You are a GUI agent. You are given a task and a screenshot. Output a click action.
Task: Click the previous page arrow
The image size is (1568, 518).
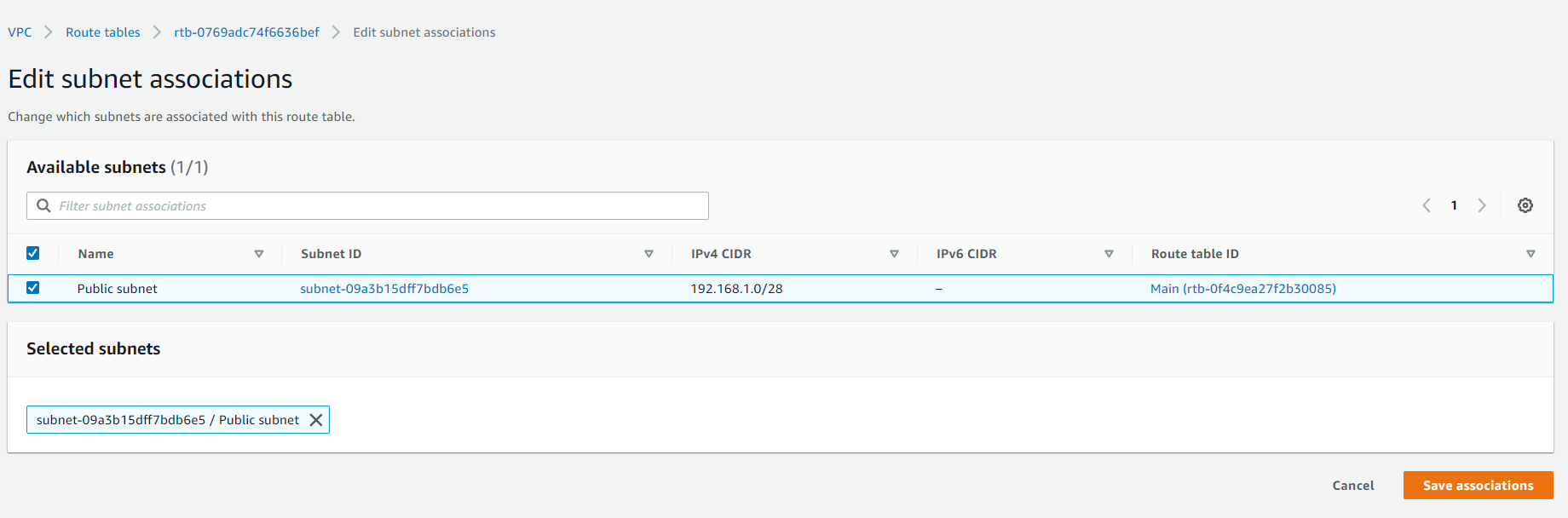click(1427, 205)
